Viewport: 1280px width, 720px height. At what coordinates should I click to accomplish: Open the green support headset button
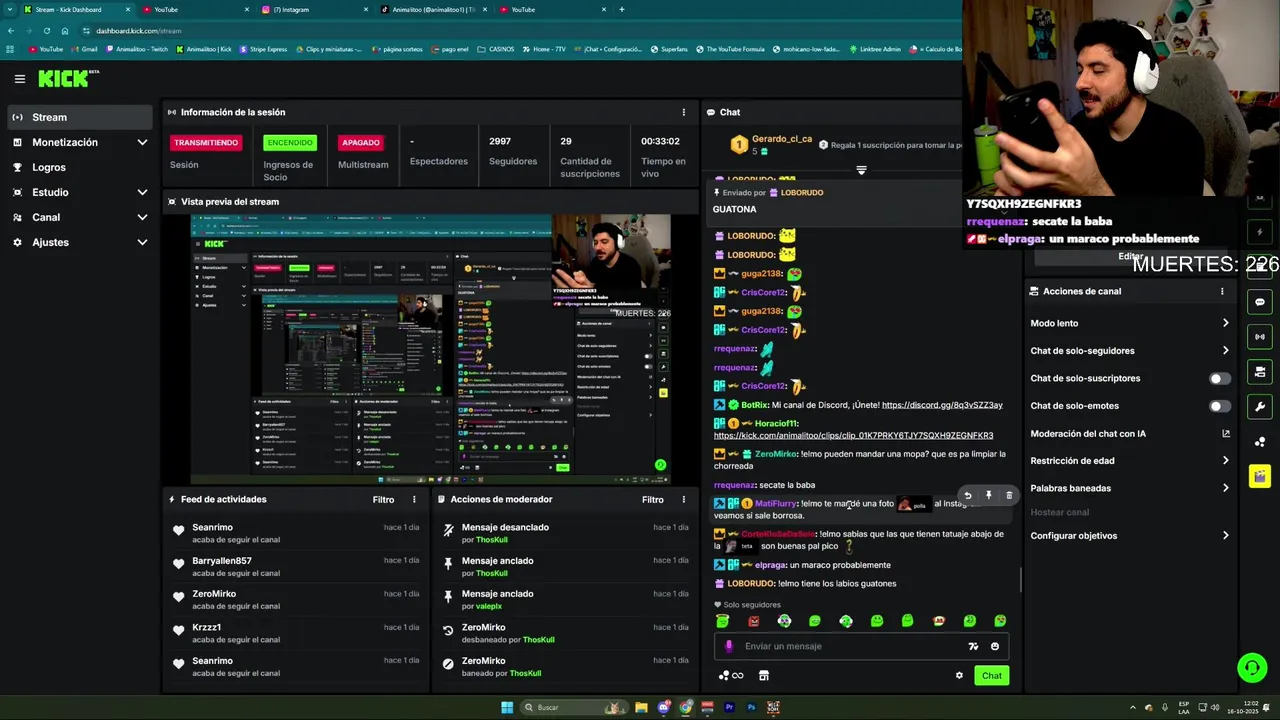[x=1252, y=667]
